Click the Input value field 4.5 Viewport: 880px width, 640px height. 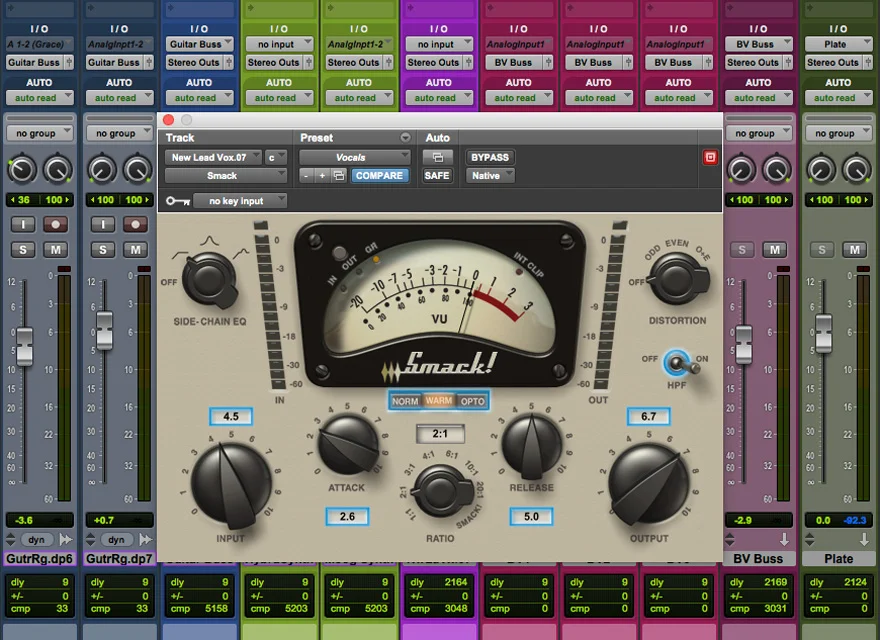[x=231, y=417]
